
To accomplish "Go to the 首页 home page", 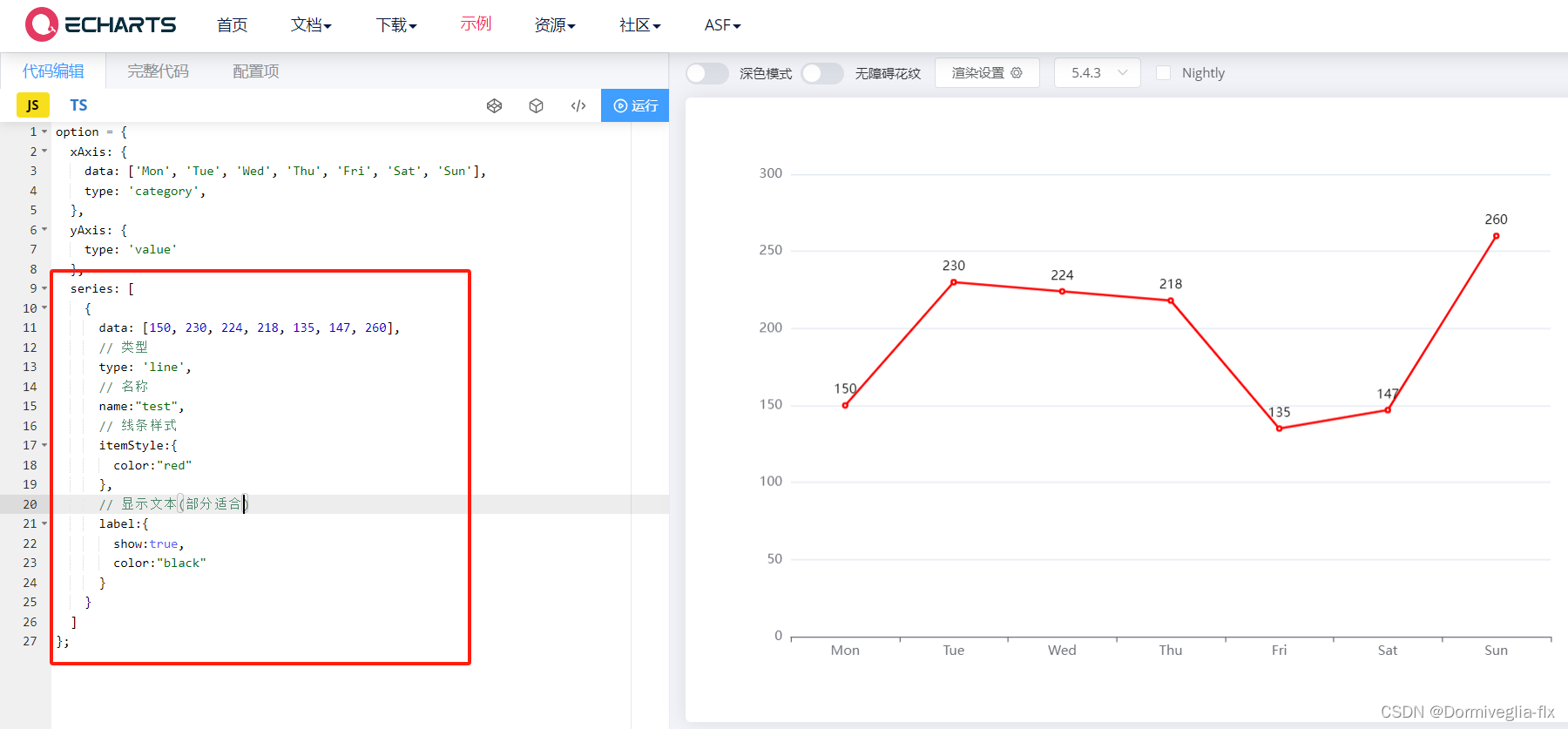I will pos(232,25).
